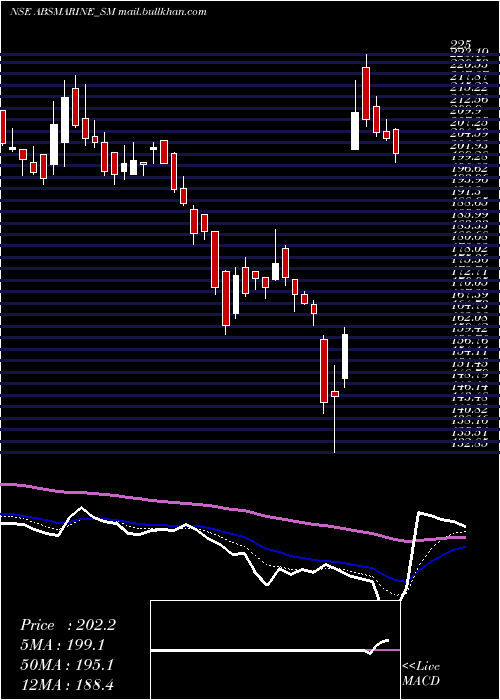This screenshot has height=700, width=500.
Task: Click inside the MACD inset panel
Action: 275,650
